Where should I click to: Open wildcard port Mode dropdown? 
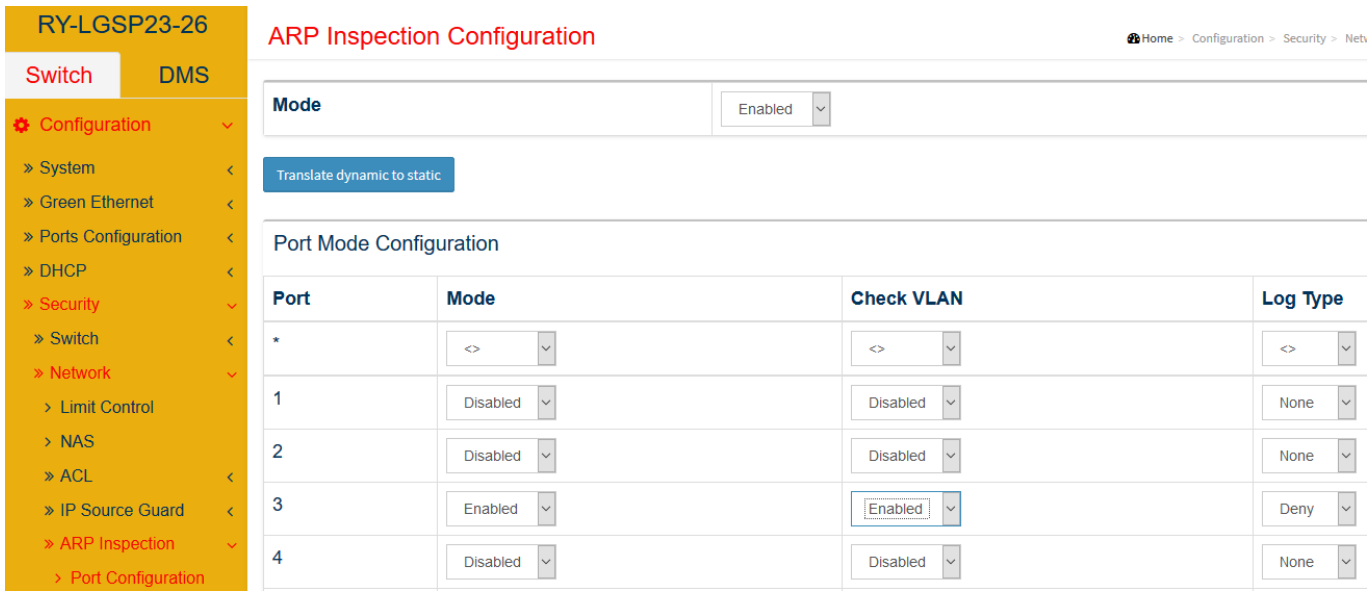(501, 348)
